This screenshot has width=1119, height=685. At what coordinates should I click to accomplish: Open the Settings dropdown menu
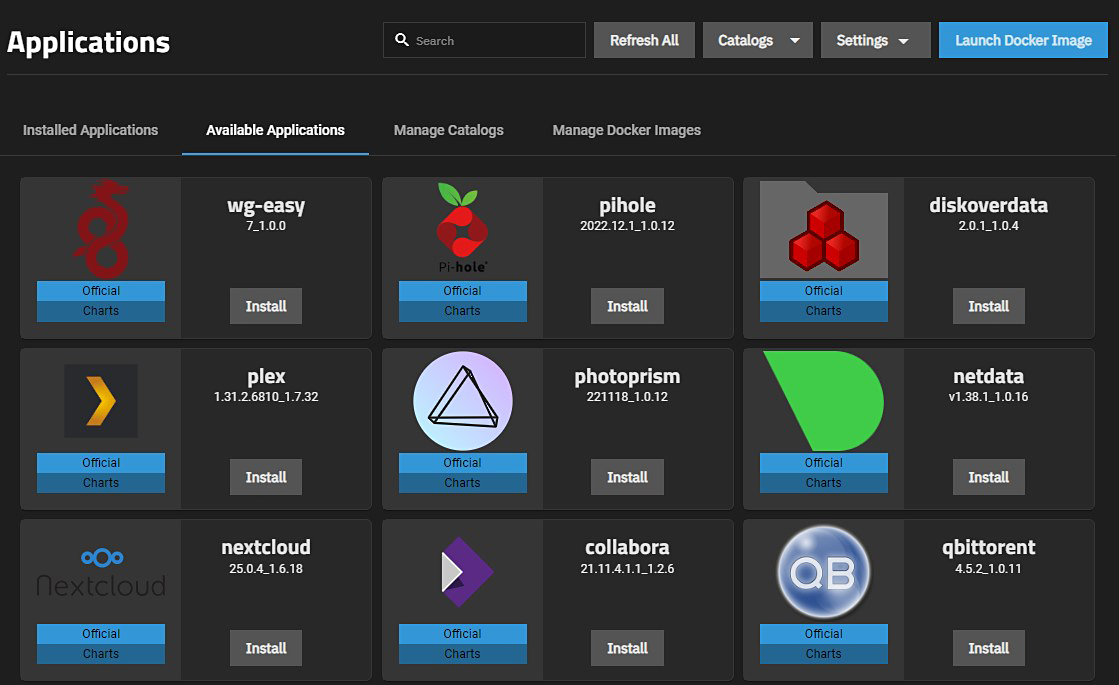point(876,40)
